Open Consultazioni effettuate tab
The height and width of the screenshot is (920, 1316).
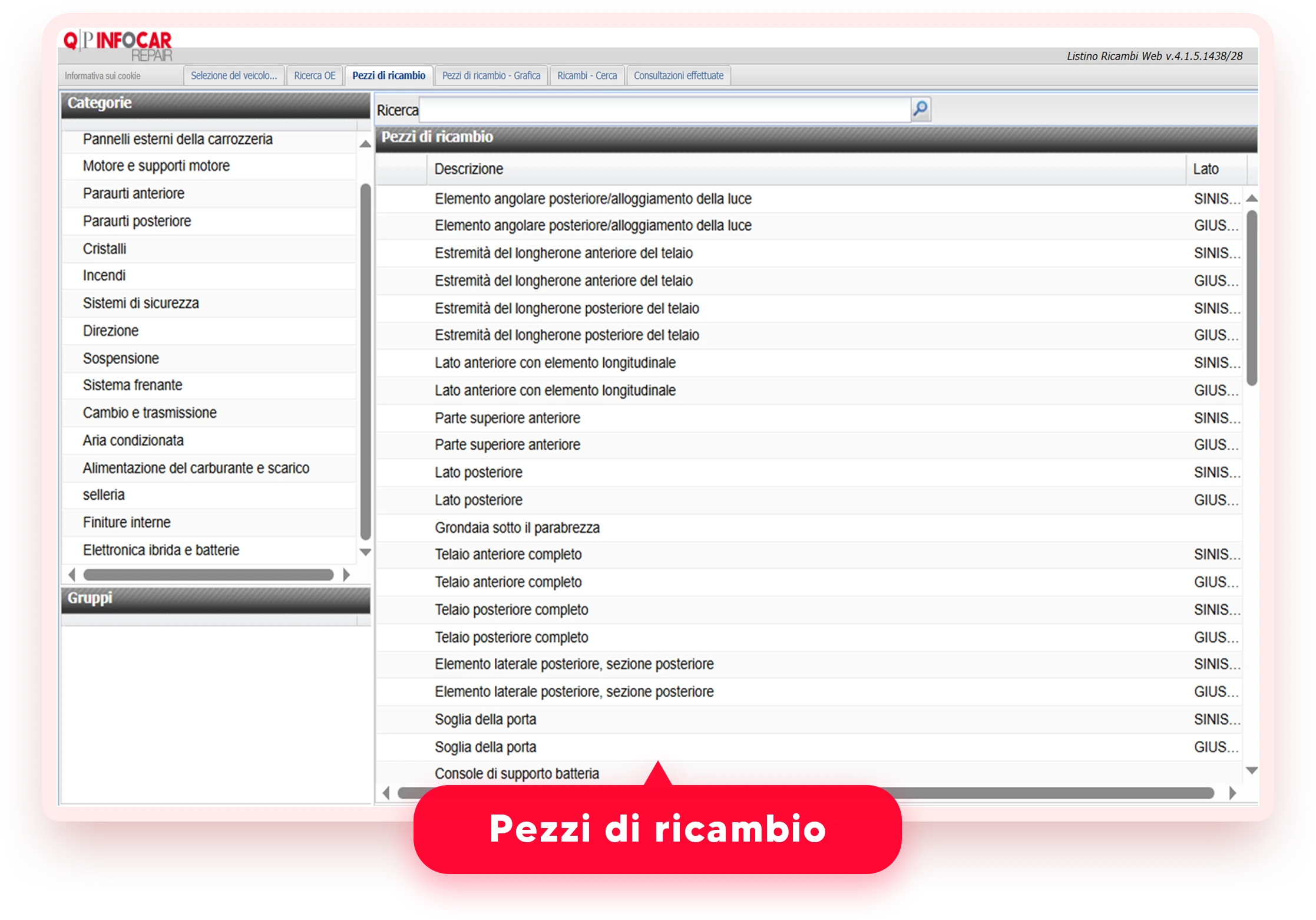pos(679,75)
